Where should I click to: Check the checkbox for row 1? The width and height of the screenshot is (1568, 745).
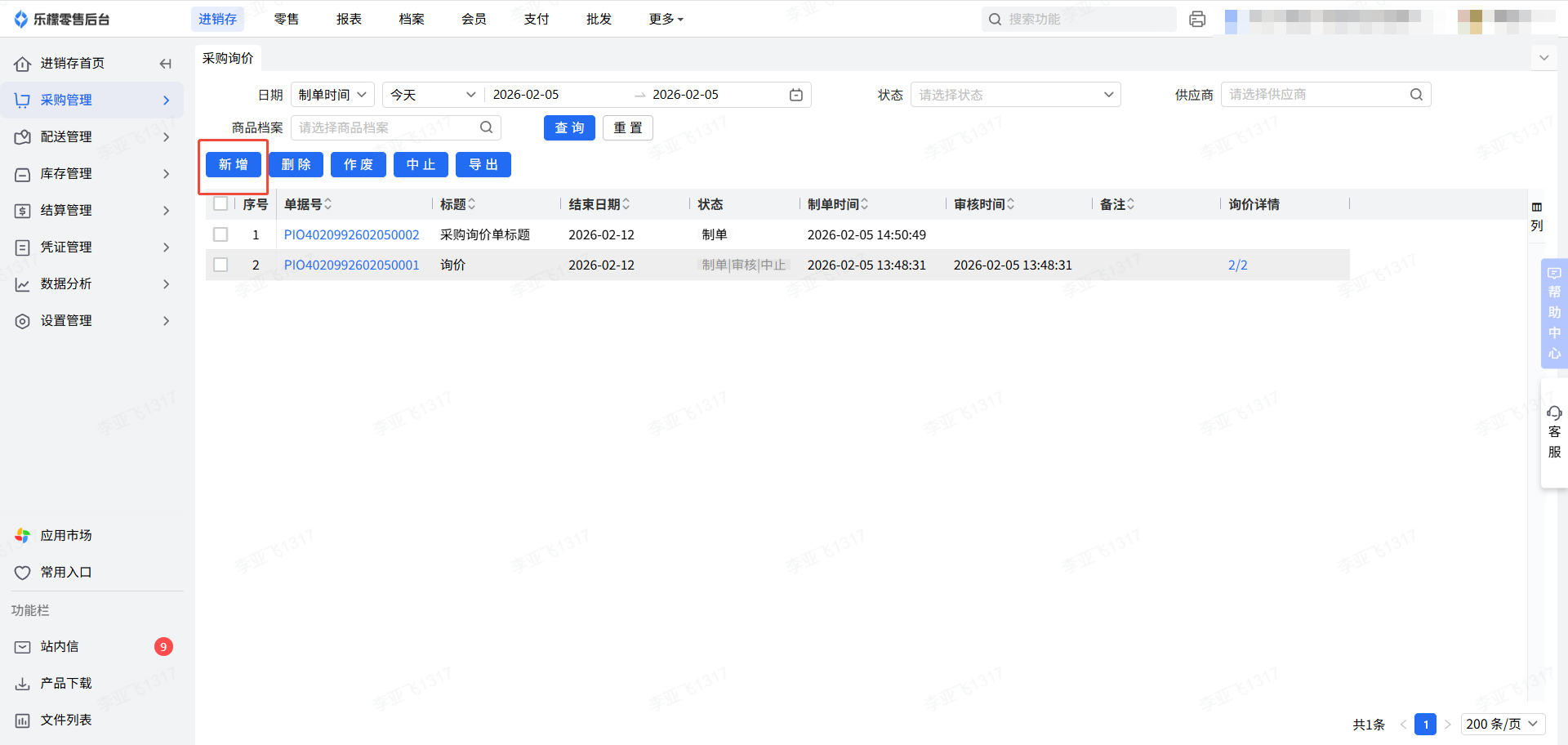(220, 234)
